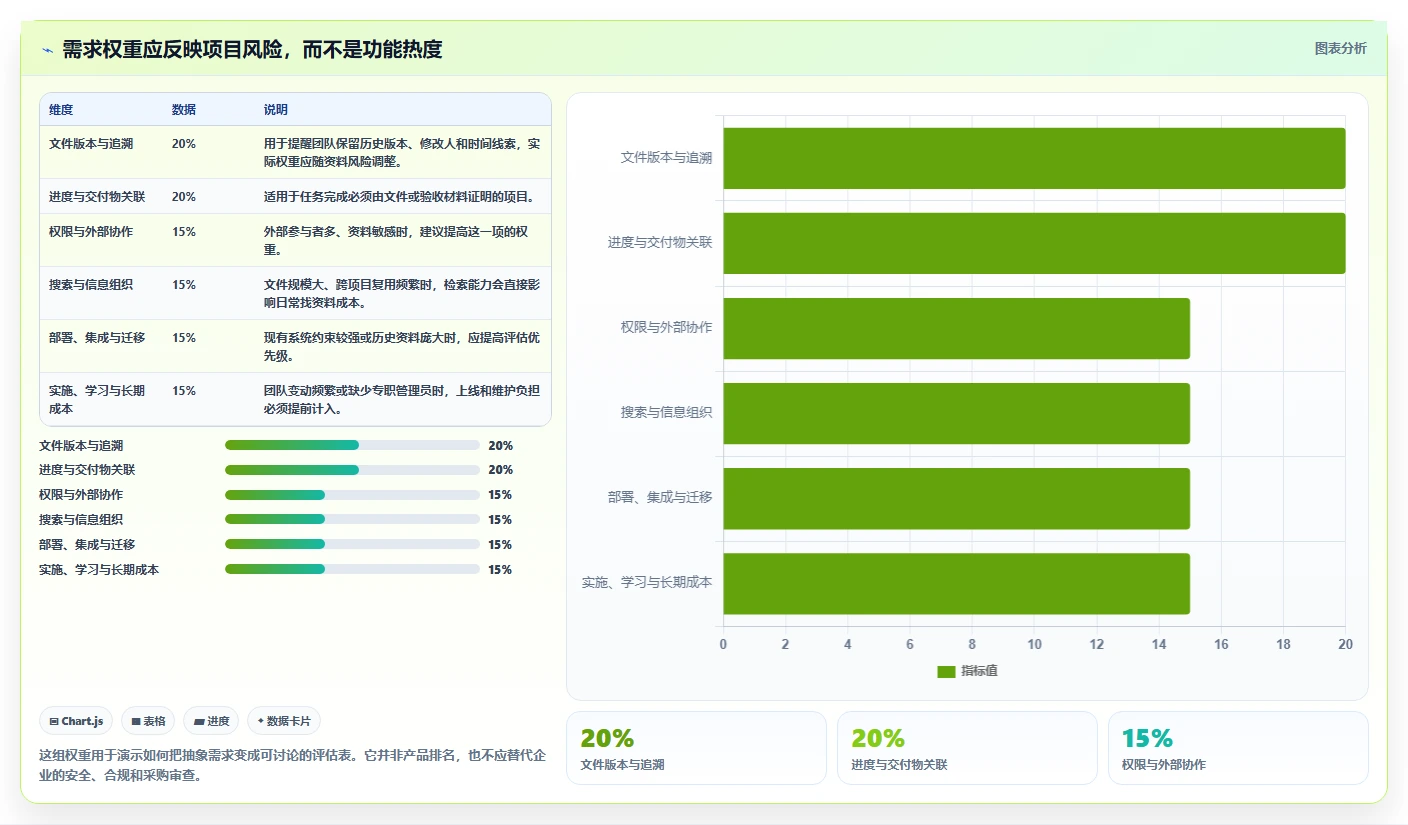Click the 进度与交付物关联 progress bar

tap(352, 470)
